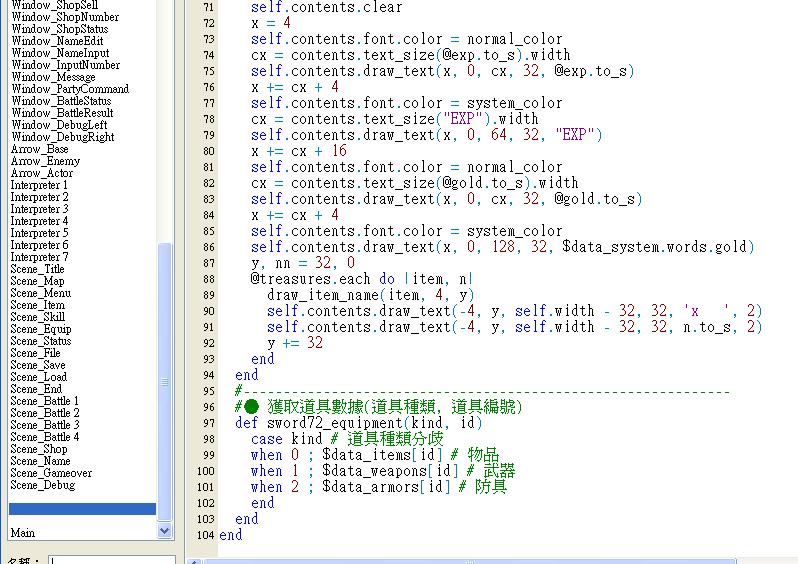Select Scene_Equip script
798x564 pixels.
pyautogui.click(x=41, y=329)
